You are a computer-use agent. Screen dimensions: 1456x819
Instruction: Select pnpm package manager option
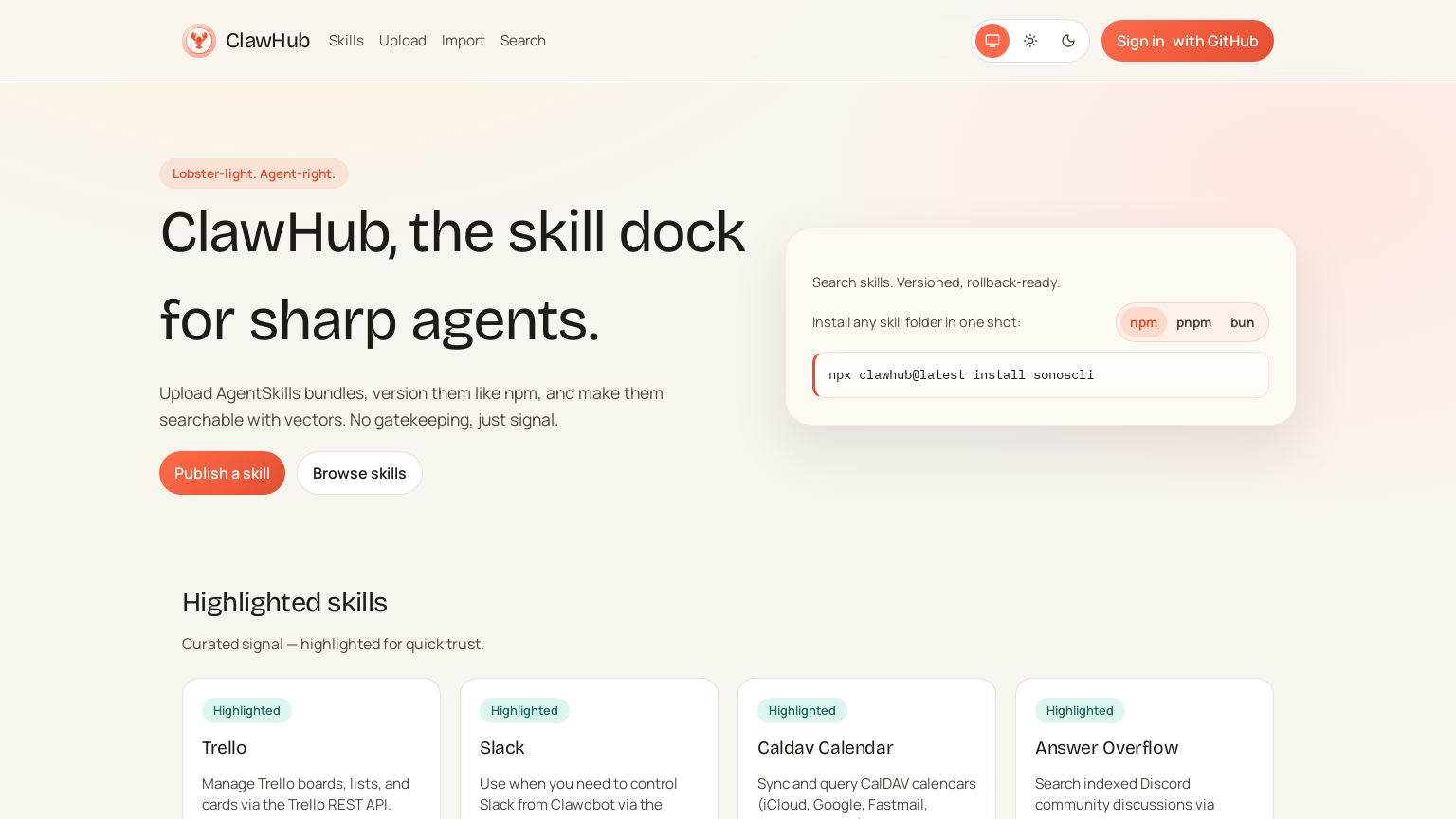(x=1193, y=322)
